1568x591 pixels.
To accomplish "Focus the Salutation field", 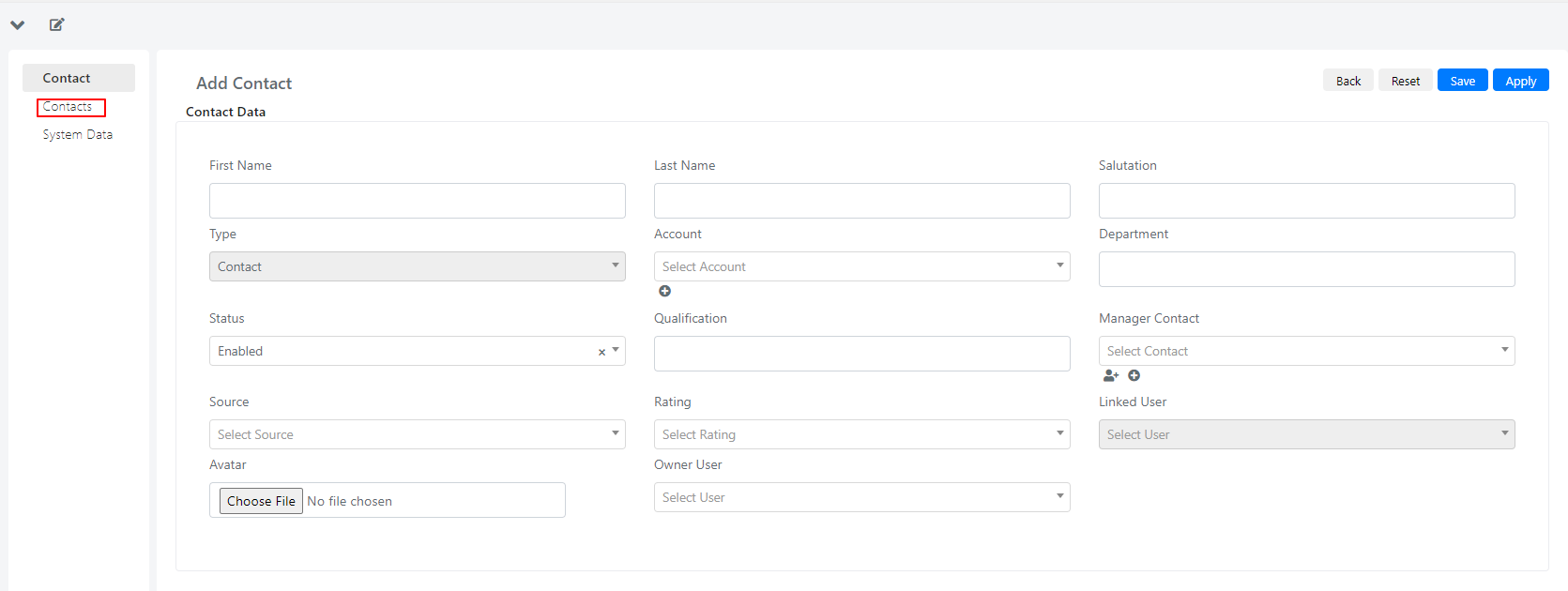I will coord(1307,201).
